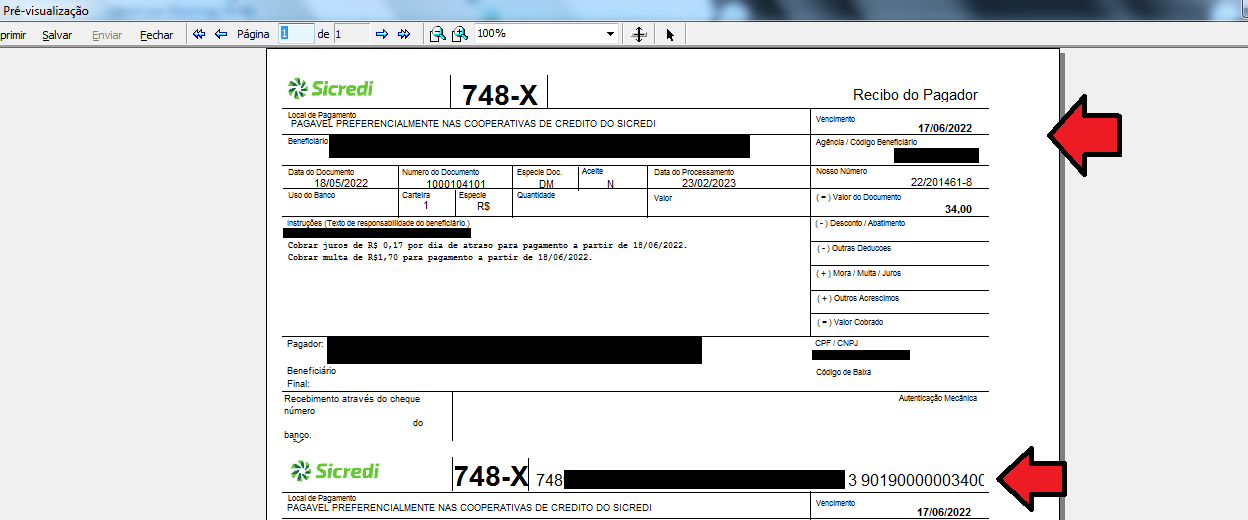Click the 'Cobrar multa' instruction line
The height and width of the screenshot is (520, 1248).
(x=440, y=257)
